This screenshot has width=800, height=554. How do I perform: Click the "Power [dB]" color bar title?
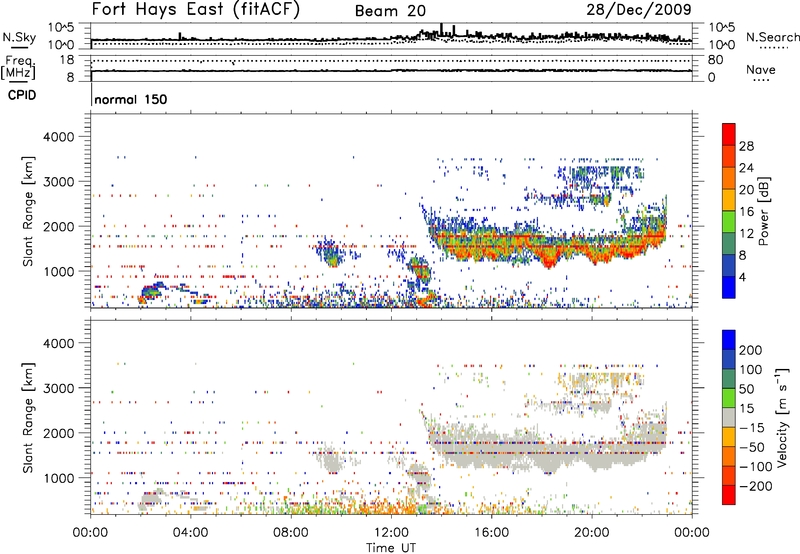[763, 211]
